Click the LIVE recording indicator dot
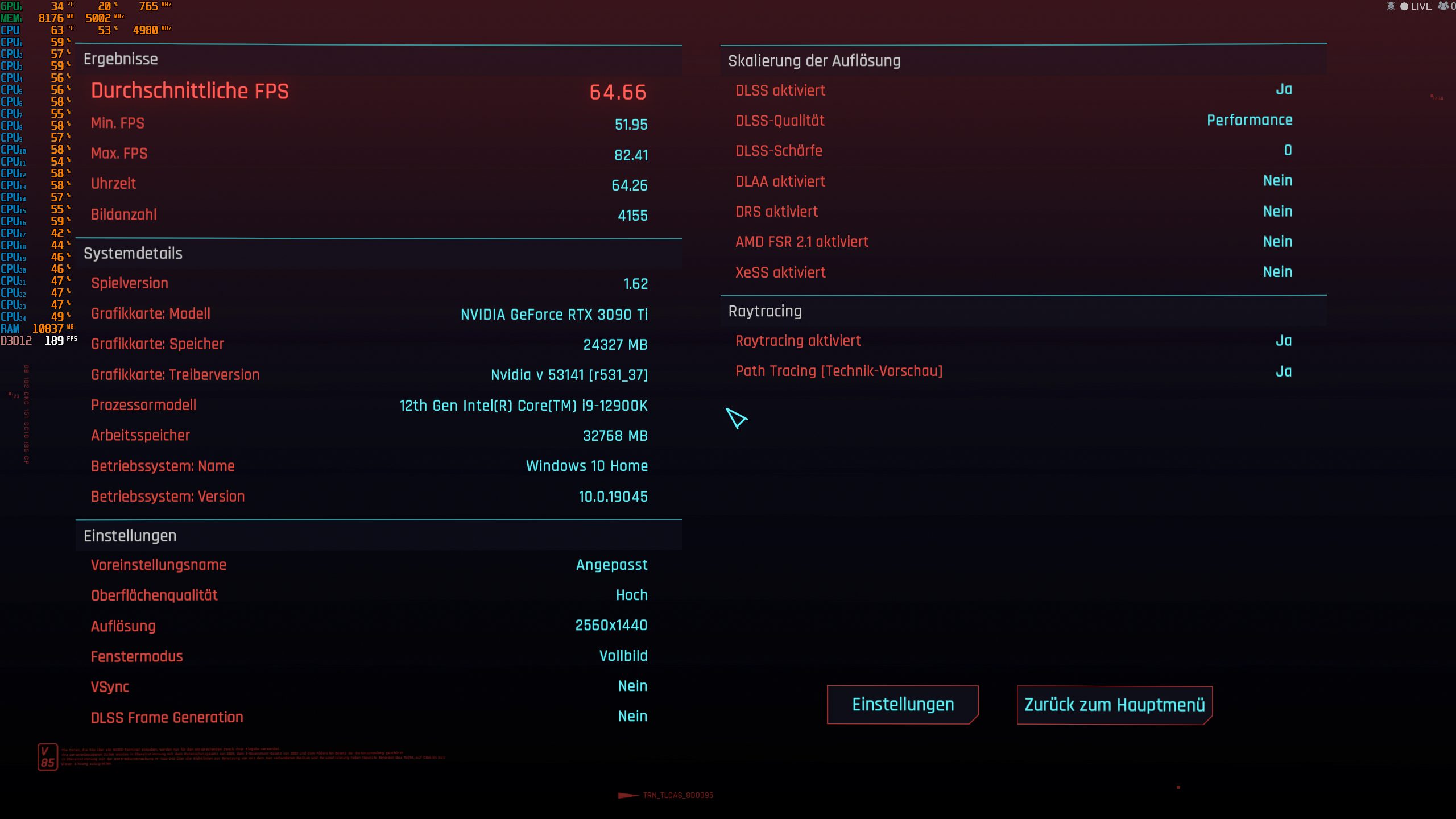 coord(1405,6)
